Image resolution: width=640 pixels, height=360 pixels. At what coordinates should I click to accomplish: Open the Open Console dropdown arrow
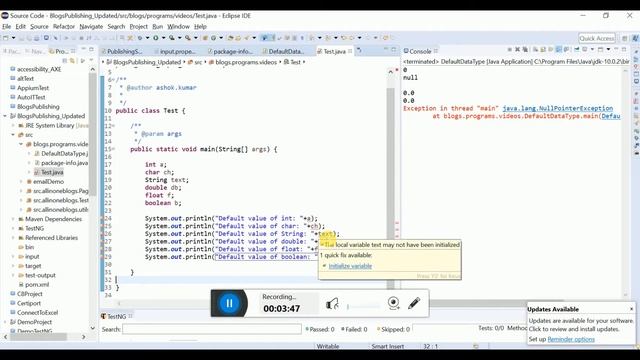pyautogui.click(x=608, y=49)
